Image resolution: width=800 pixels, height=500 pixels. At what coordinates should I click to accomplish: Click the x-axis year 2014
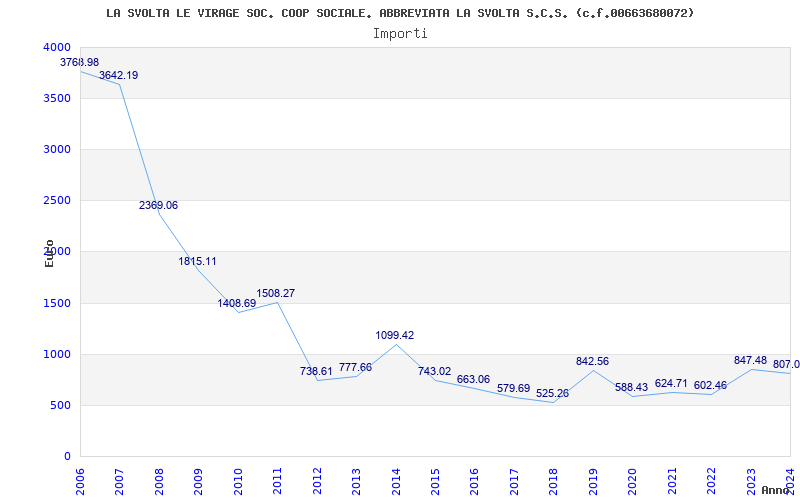coord(395,481)
